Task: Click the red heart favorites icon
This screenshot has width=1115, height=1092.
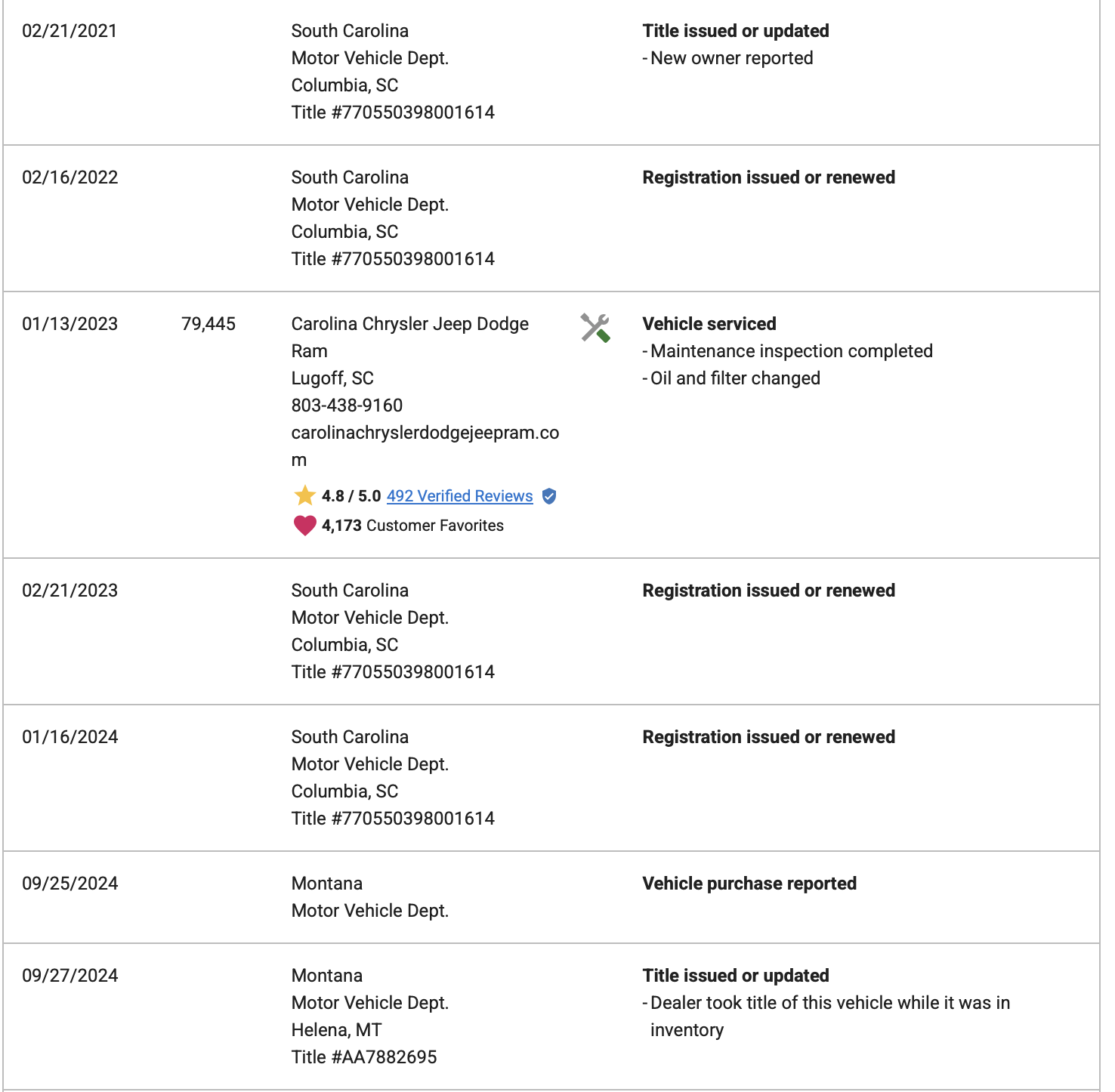Action: (x=304, y=525)
